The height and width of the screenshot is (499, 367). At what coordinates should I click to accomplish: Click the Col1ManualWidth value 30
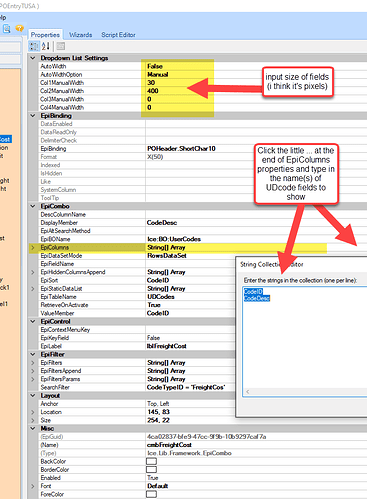[151, 83]
